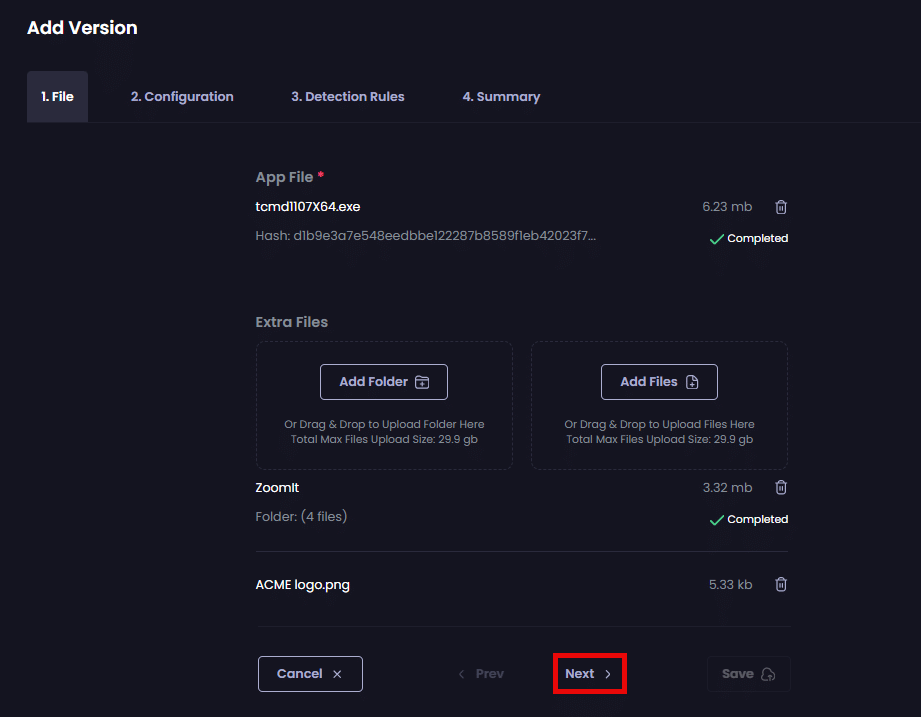The width and height of the screenshot is (921, 717).
Task: Click the Prev navigation button
Action: [481, 674]
